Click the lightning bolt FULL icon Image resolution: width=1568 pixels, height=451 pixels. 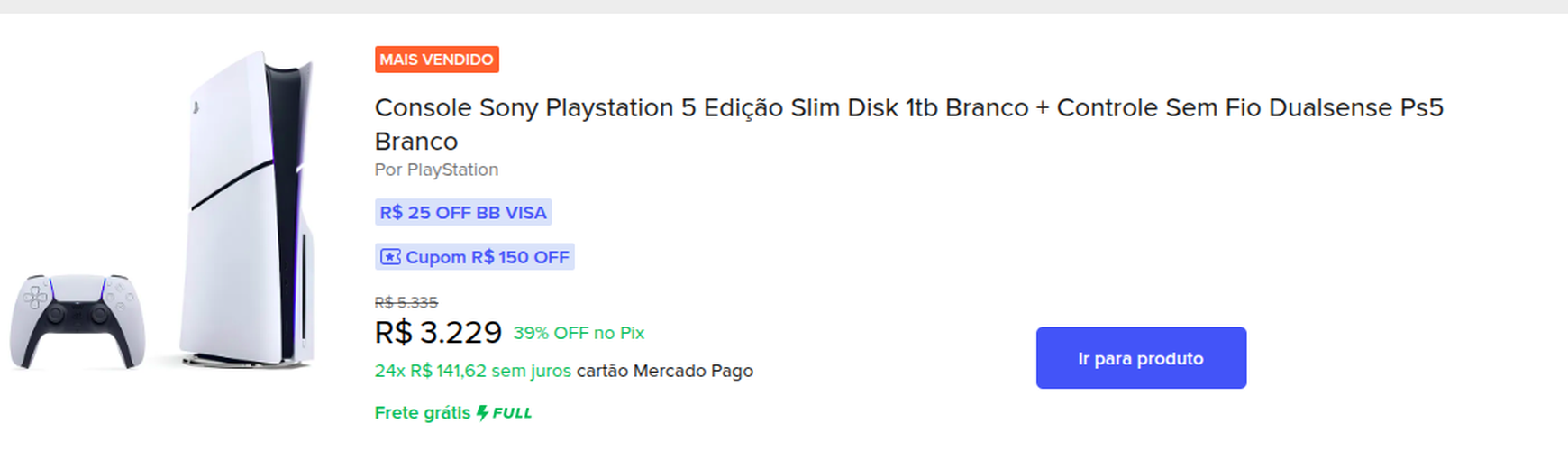[482, 413]
